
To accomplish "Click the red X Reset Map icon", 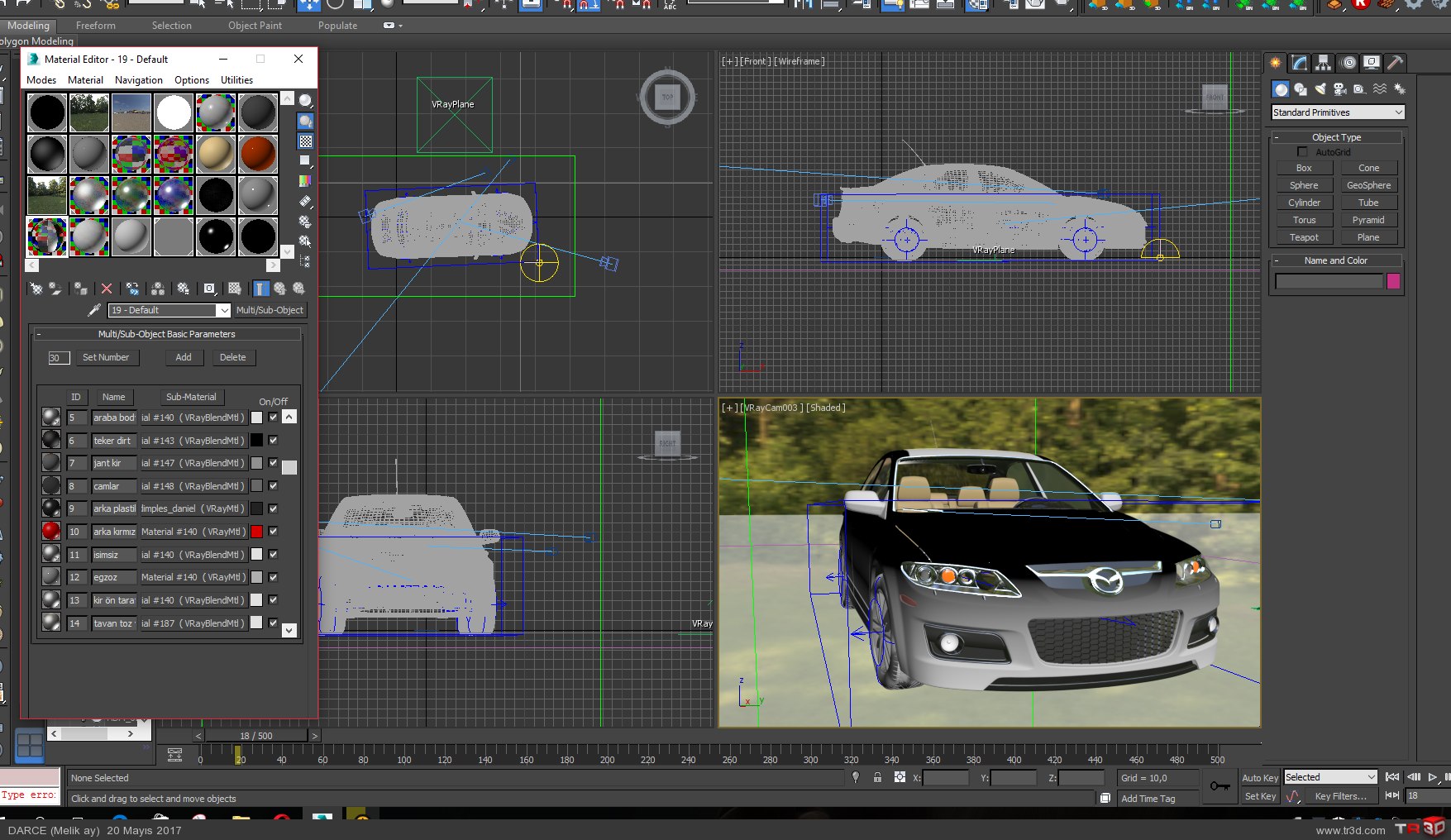I will tap(107, 289).
